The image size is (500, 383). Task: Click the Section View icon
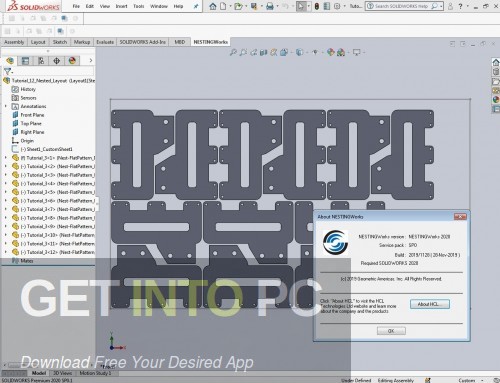click(264, 52)
